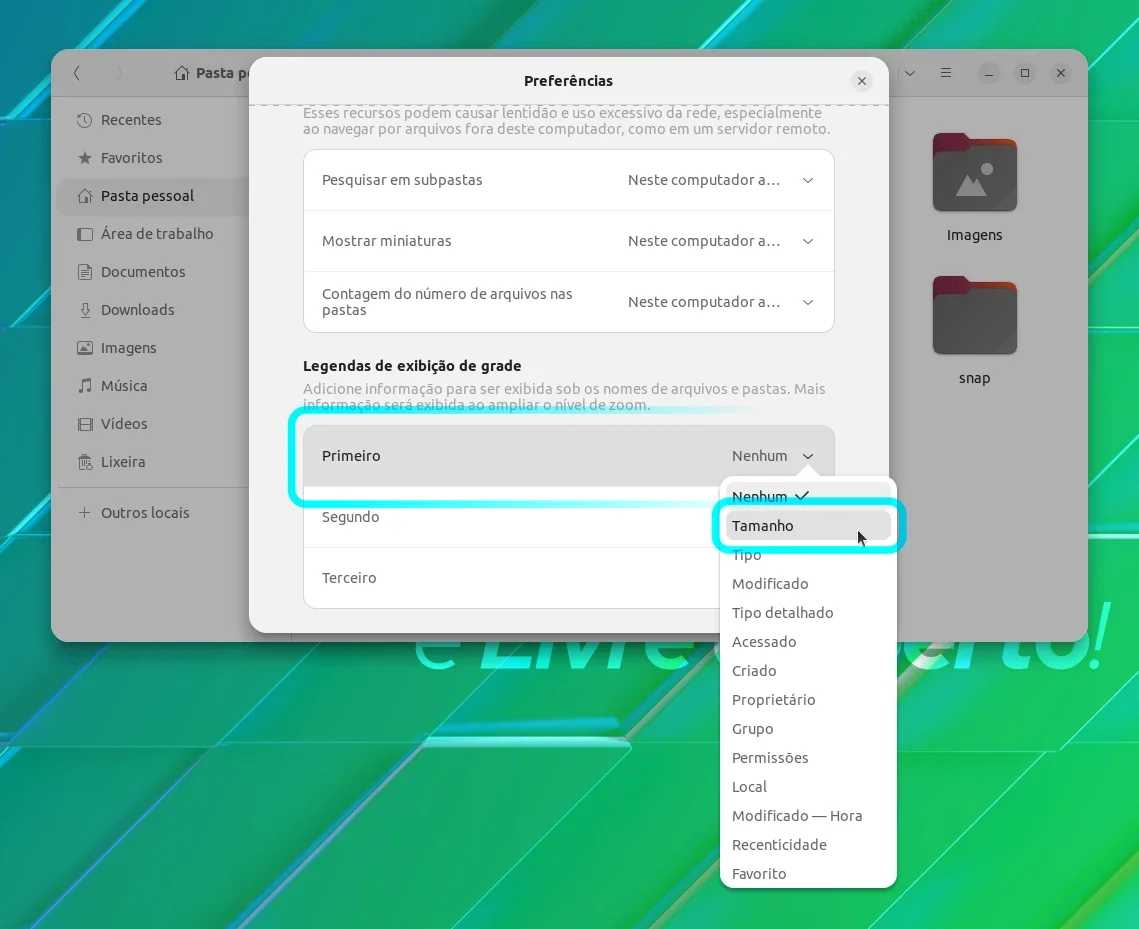This screenshot has height=929, width=1139.
Task: Open view options chevron in Files header
Action: [x=909, y=73]
